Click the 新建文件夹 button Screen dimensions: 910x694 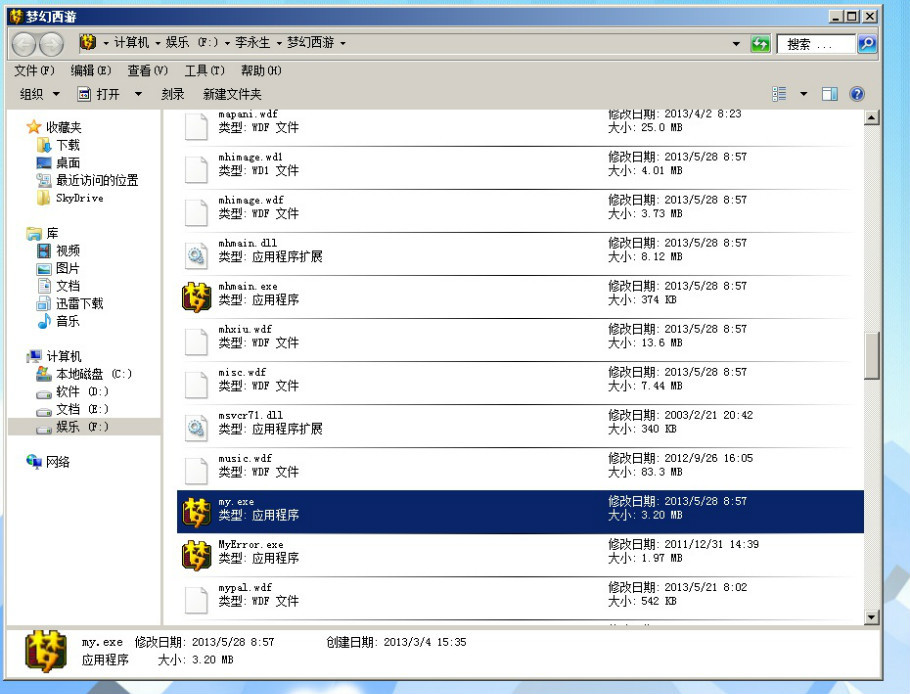coord(232,94)
